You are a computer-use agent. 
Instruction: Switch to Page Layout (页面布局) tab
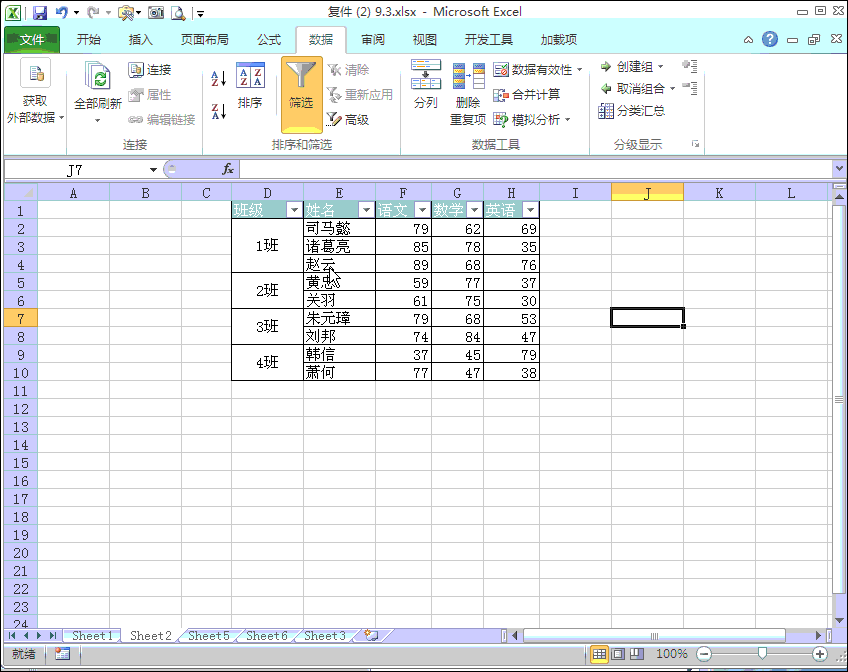(x=204, y=39)
